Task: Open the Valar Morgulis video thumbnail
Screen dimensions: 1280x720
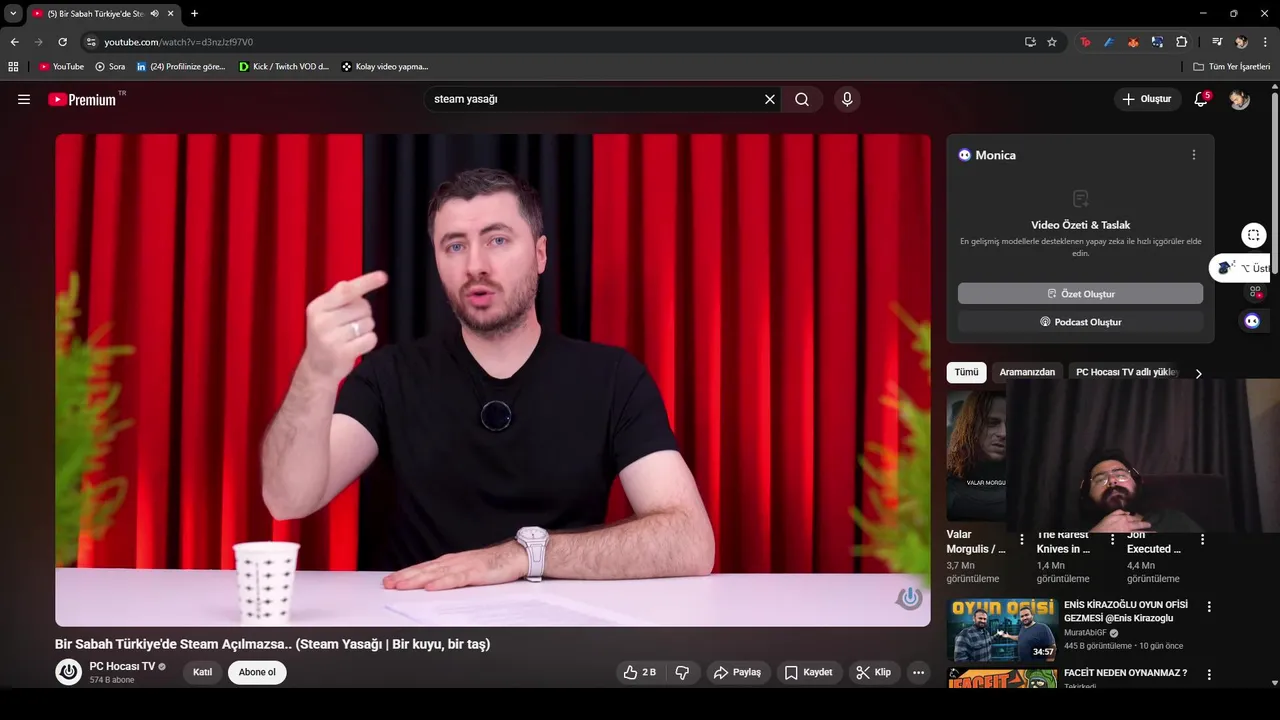Action: (976, 455)
